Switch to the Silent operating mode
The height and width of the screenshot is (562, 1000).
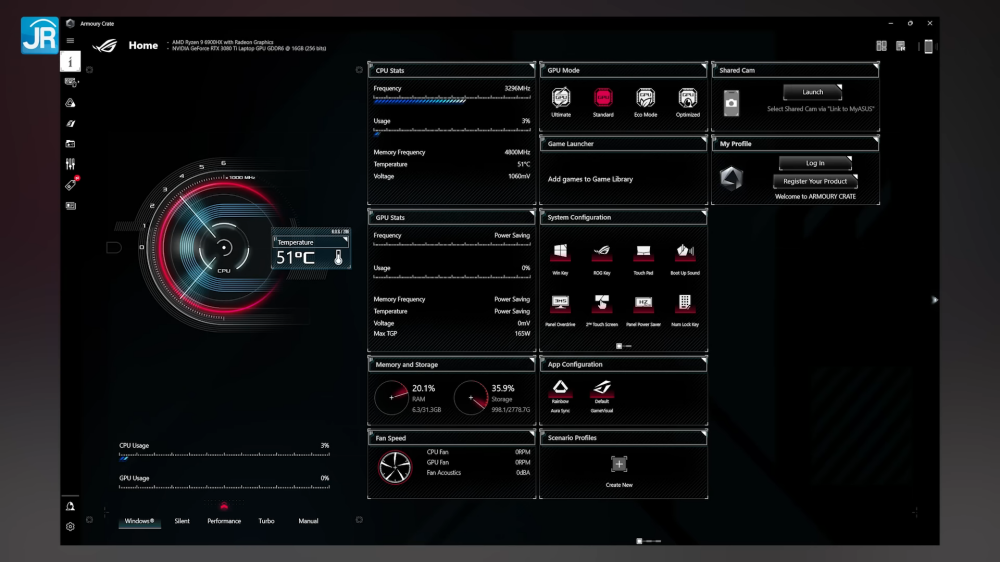coord(182,521)
